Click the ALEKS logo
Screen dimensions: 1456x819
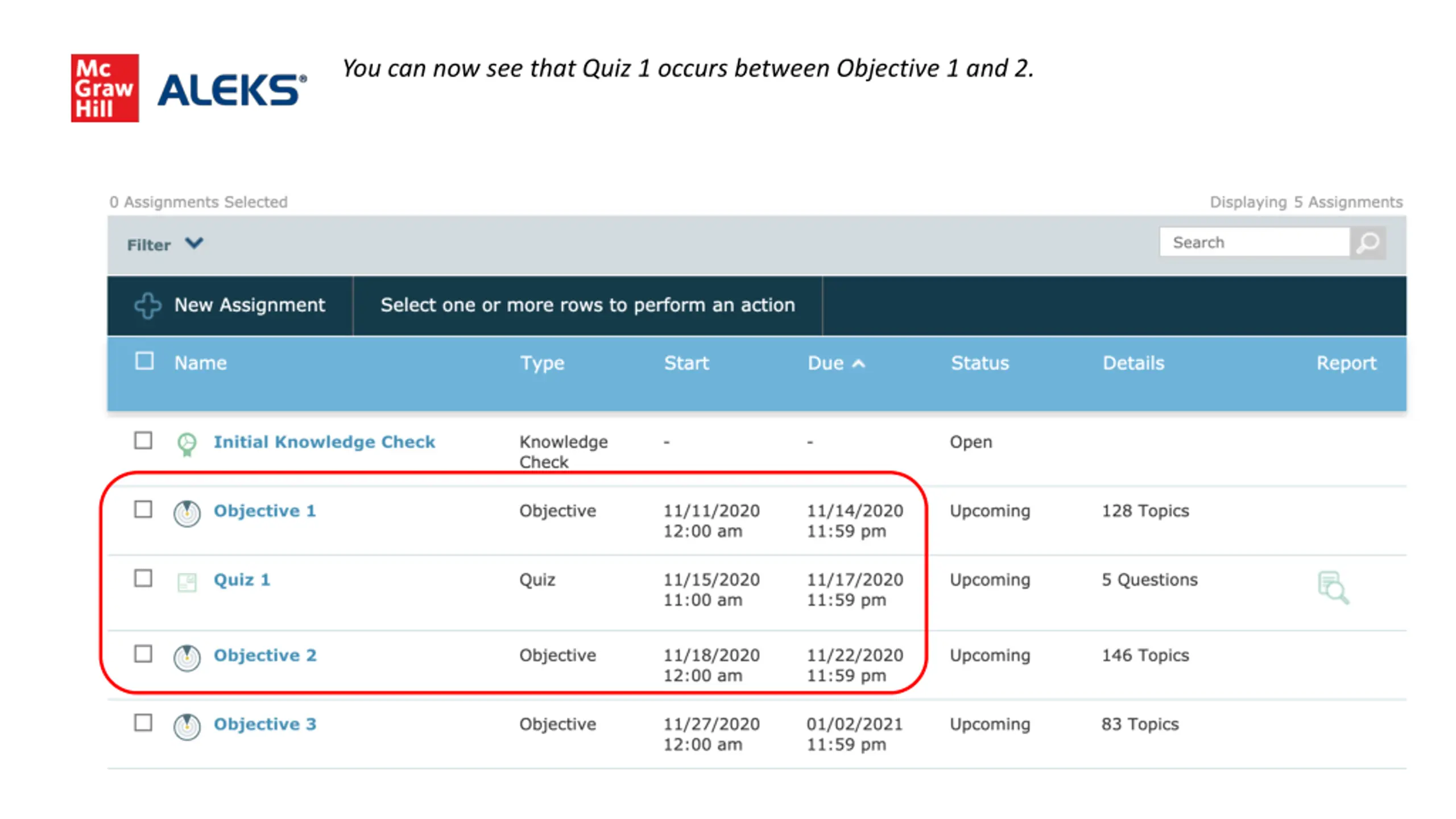point(232,90)
